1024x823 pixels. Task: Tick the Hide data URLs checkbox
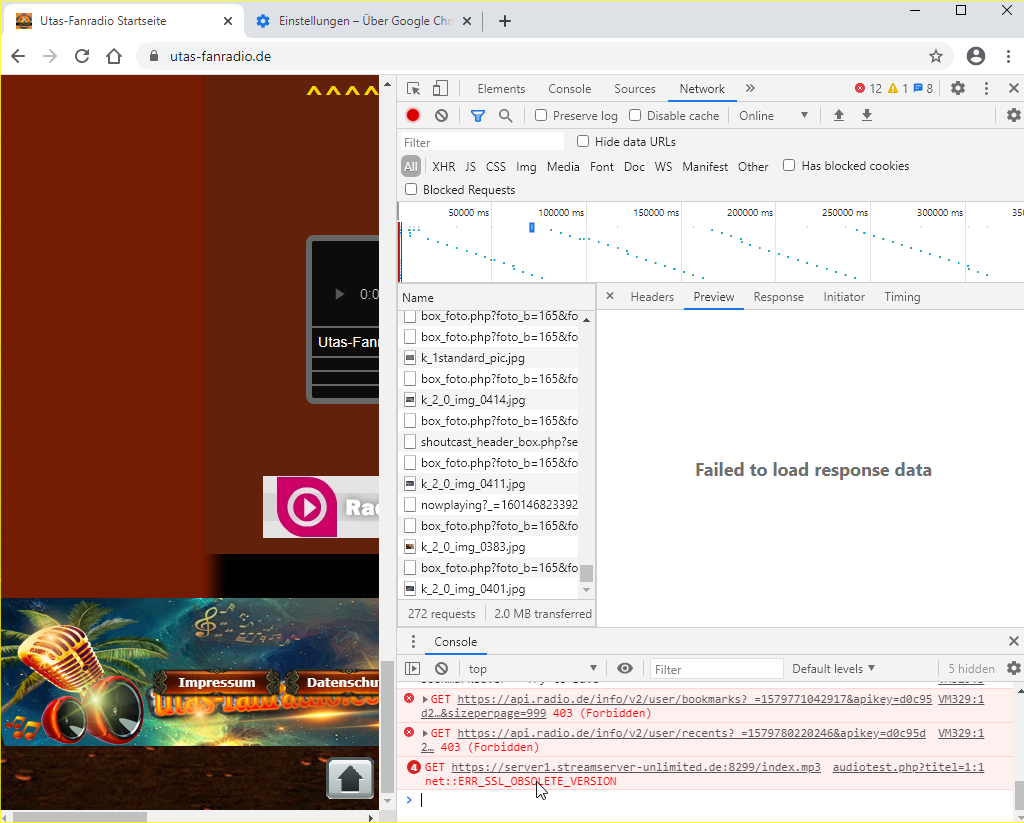pos(583,142)
